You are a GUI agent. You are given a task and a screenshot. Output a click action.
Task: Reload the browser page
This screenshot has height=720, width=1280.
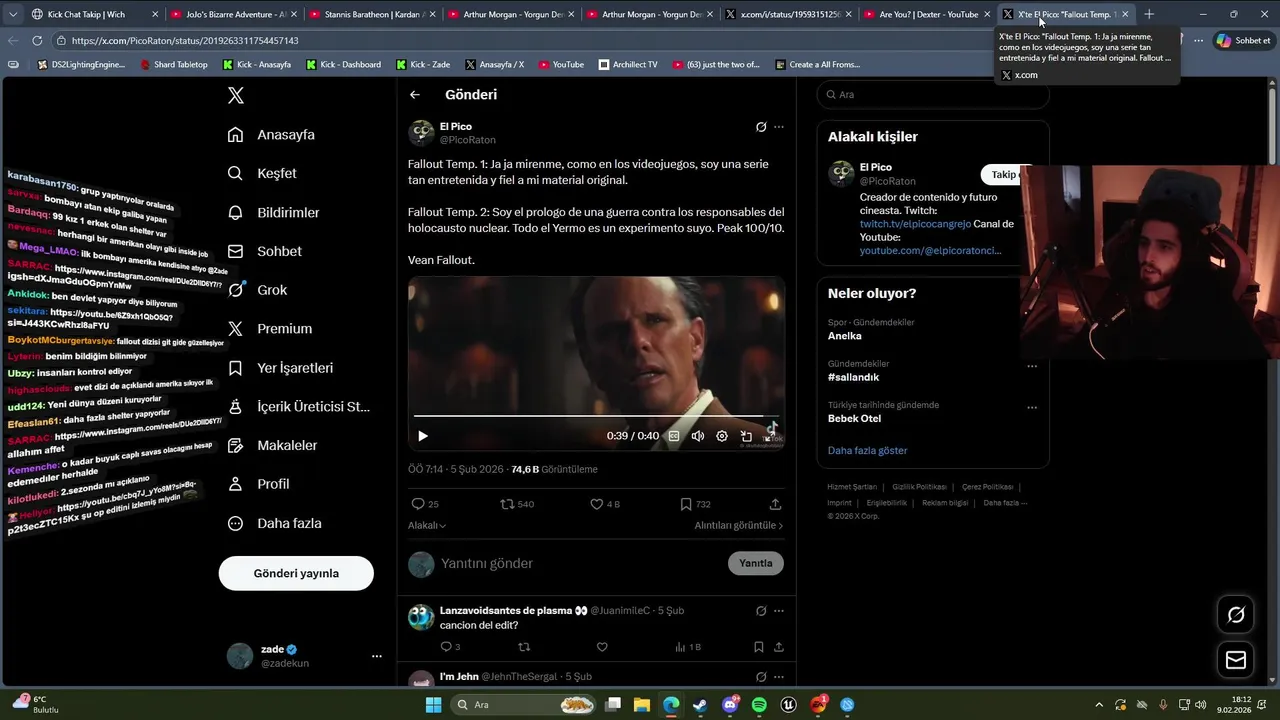point(37,41)
